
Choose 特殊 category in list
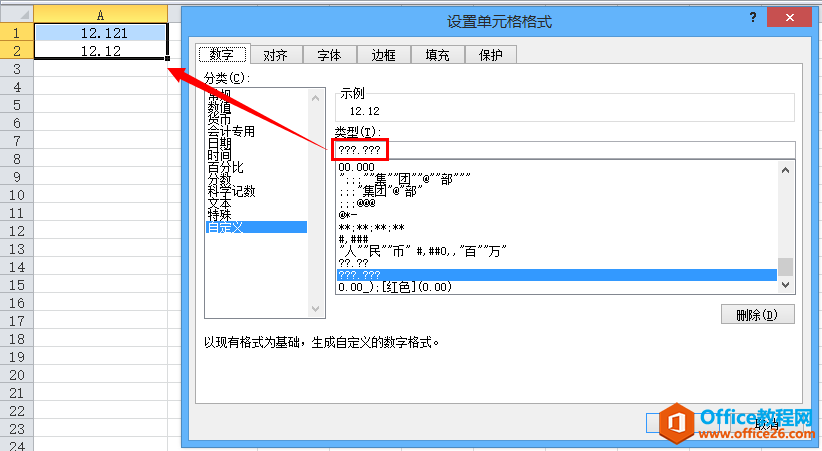220,215
